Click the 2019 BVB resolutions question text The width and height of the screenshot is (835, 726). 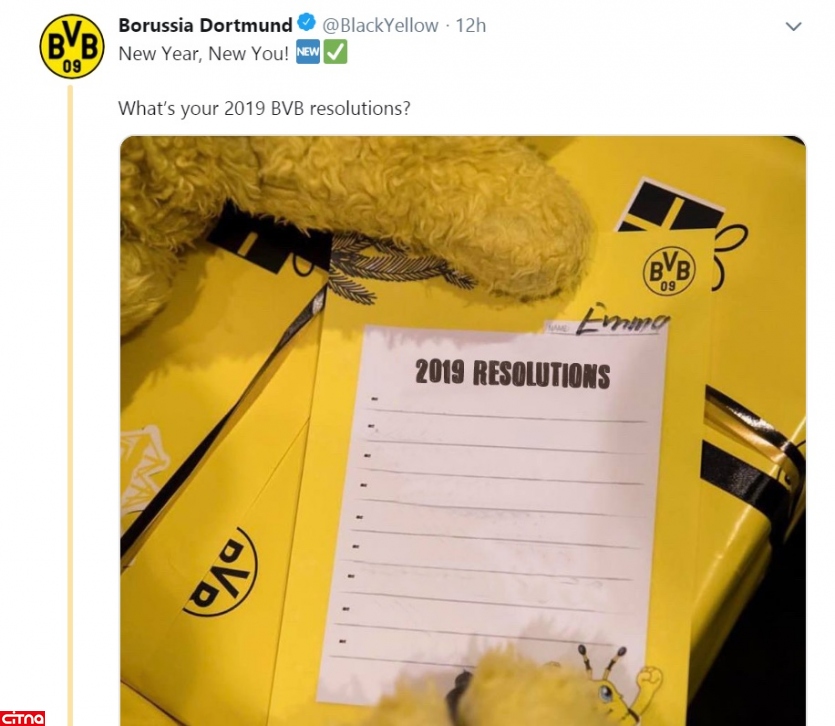(264, 108)
